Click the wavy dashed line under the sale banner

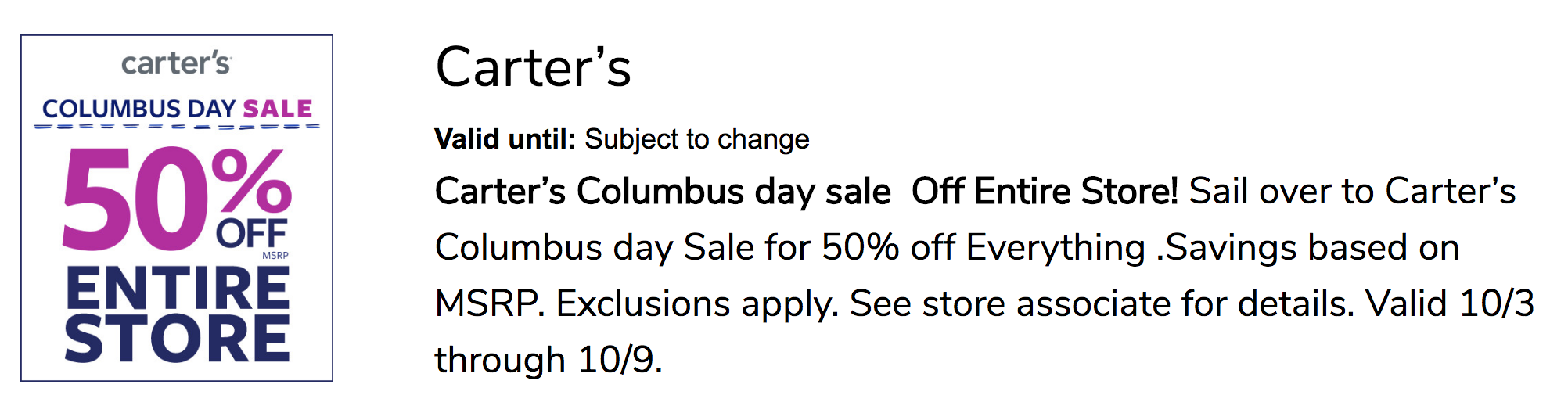pyautogui.click(x=177, y=127)
